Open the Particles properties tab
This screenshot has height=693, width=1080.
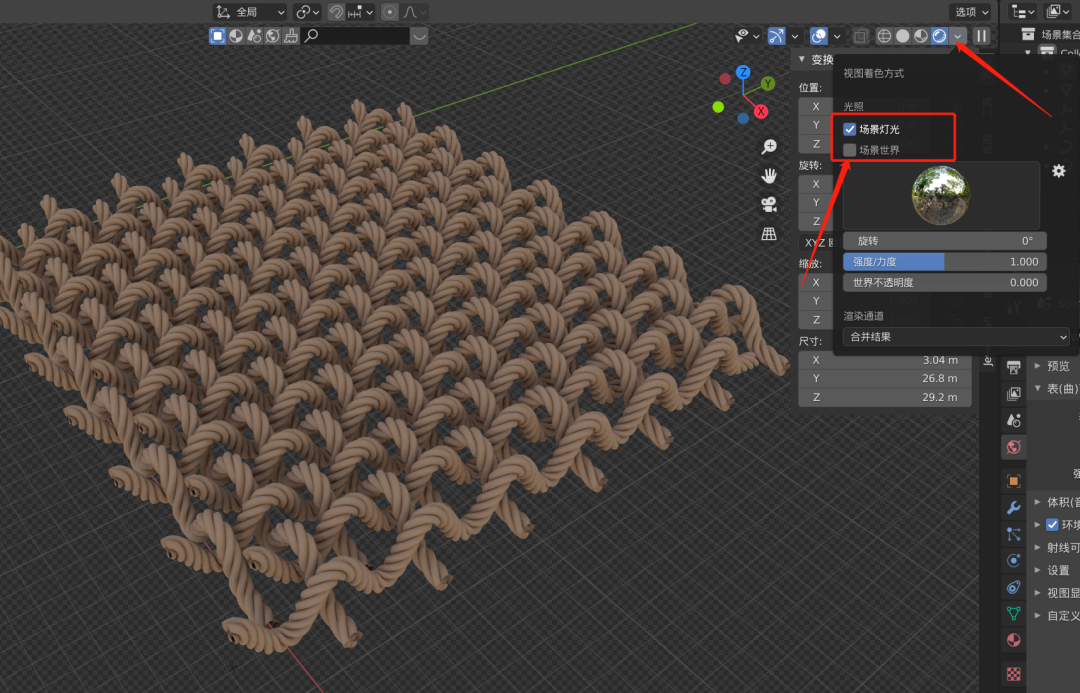pyautogui.click(x=1013, y=534)
